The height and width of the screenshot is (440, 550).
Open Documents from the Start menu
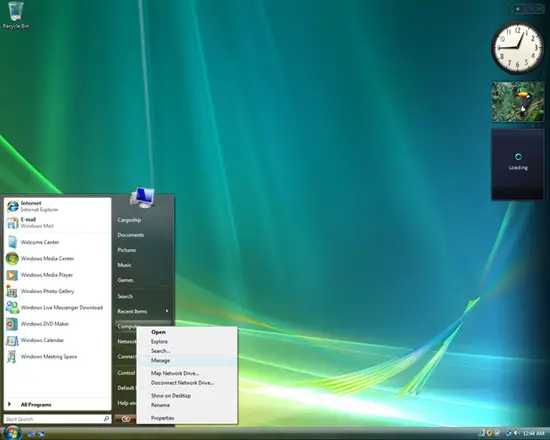[130, 235]
